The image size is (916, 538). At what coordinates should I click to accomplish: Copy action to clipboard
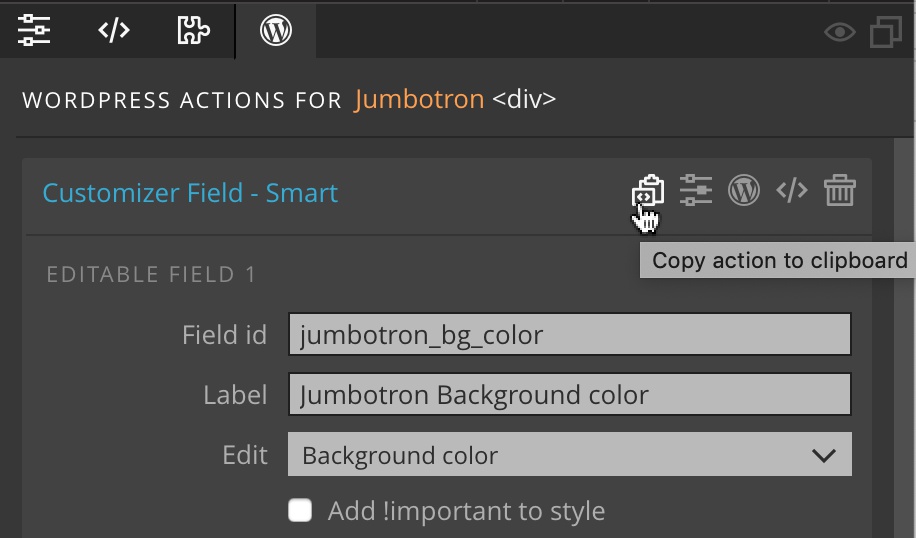[647, 191]
